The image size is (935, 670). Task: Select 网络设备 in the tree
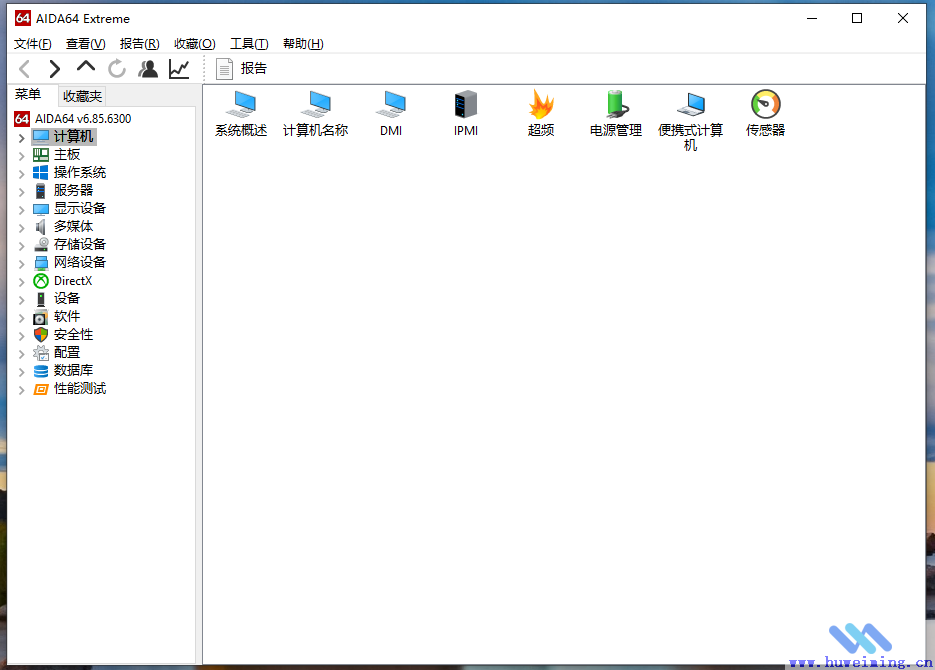pos(70,262)
